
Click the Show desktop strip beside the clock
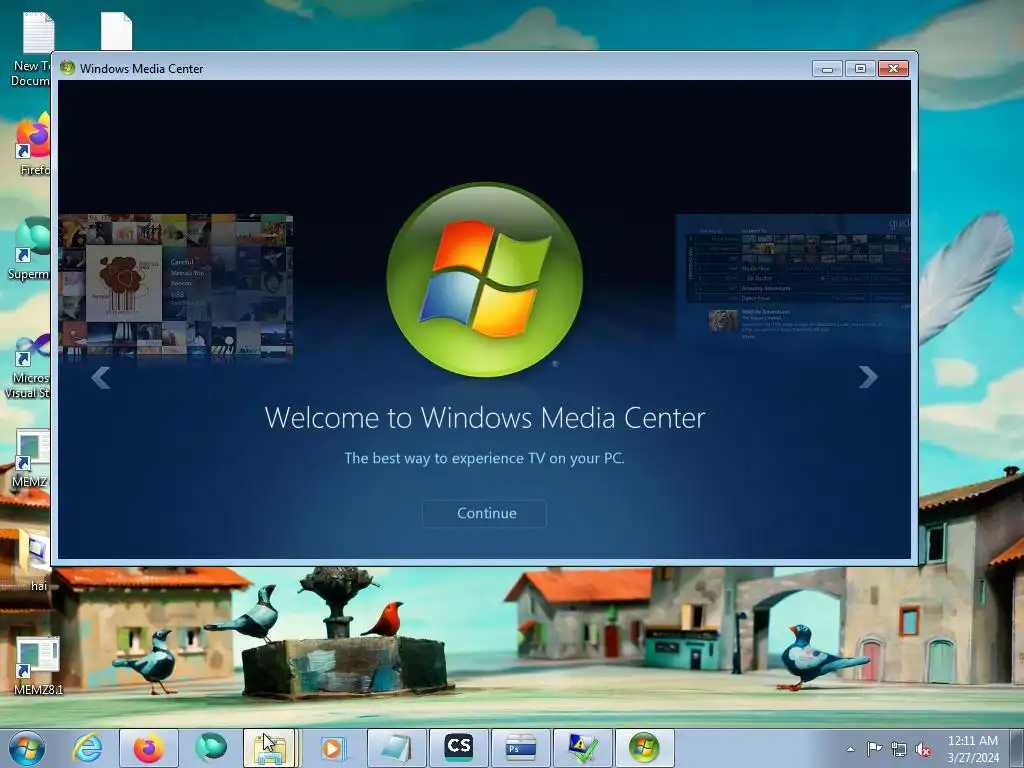[x=1017, y=748]
